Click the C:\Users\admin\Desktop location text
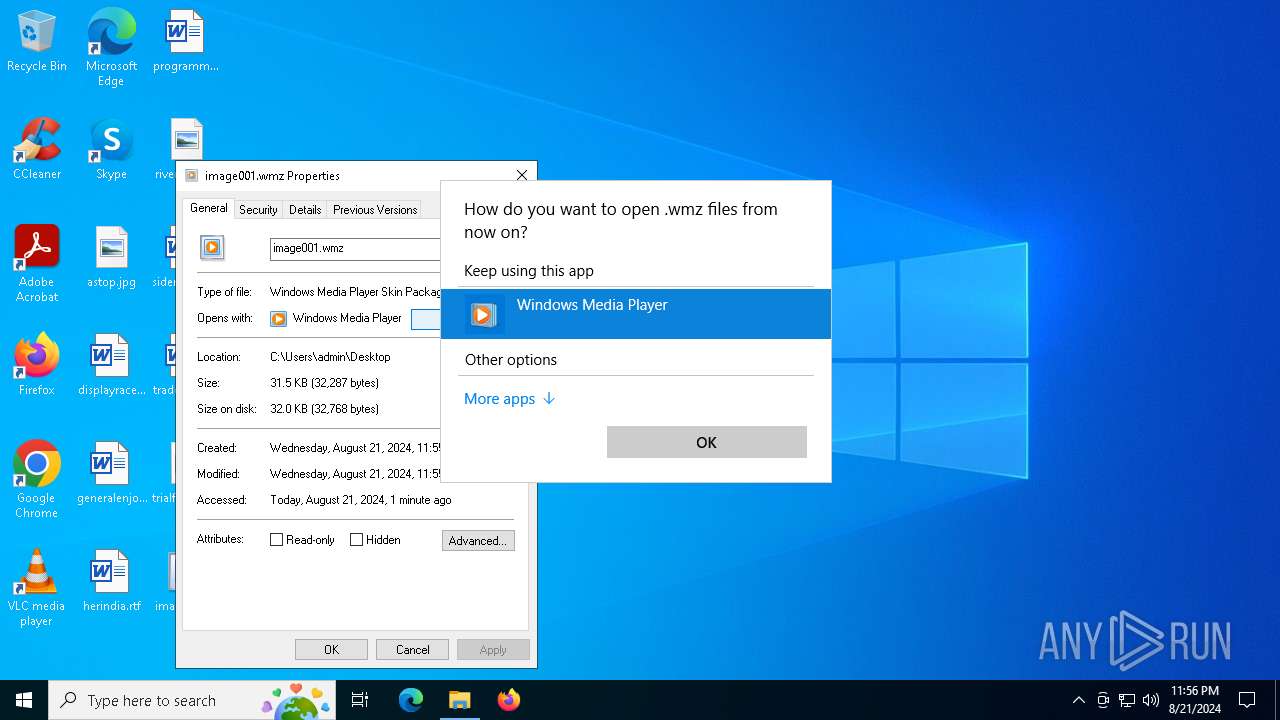The width and height of the screenshot is (1280, 720). point(330,357)
